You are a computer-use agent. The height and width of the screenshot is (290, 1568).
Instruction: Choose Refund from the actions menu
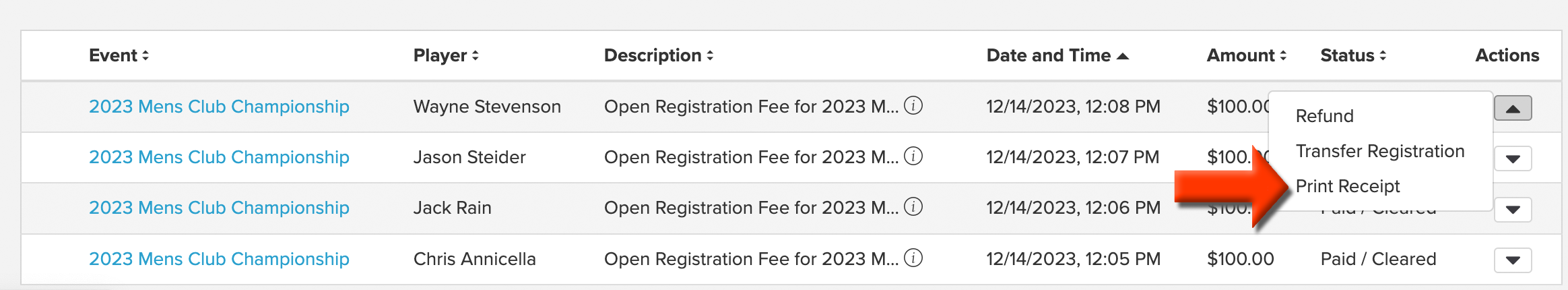(x=1324, y=116)
